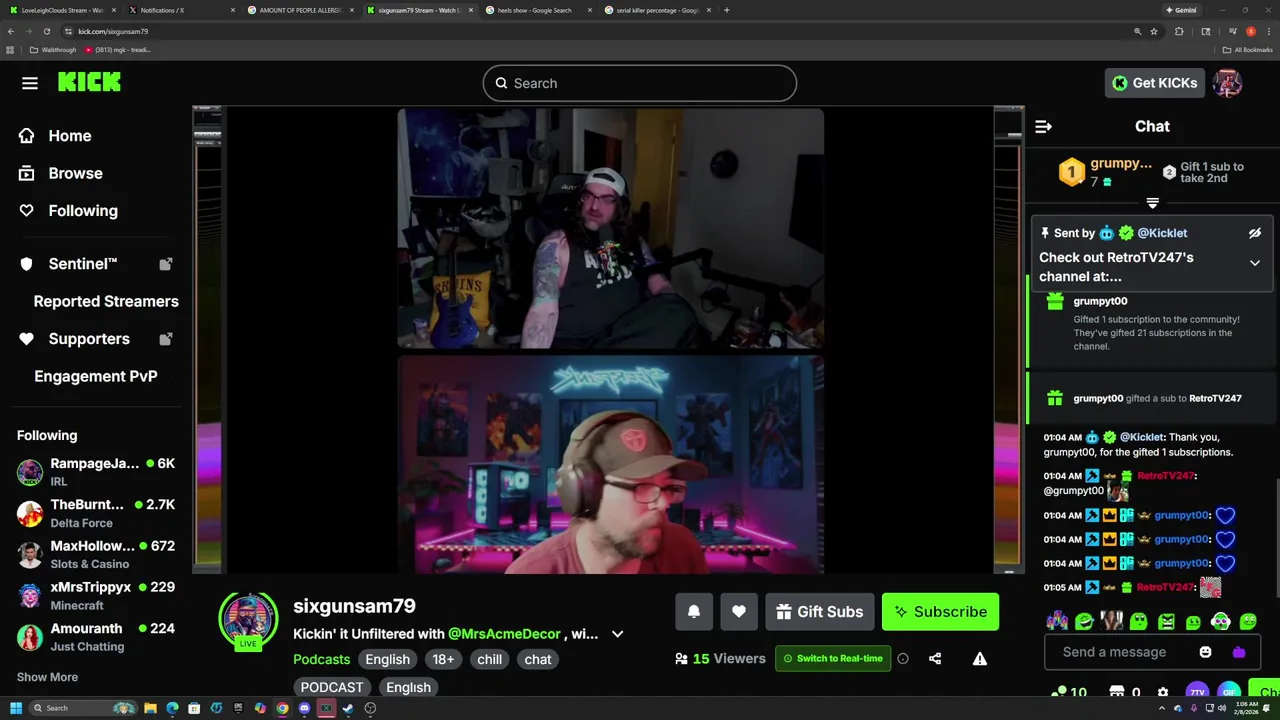Insert the laughing green emote
Screen dimensions: 1280x720
coord(1084,622)
